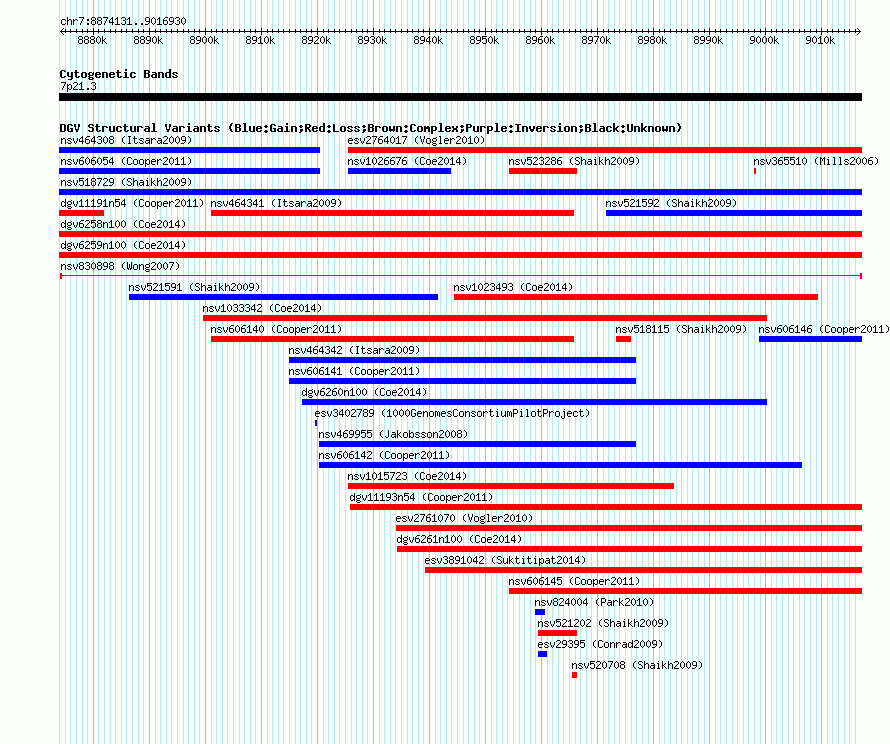Screen dimensions: 890x744
Task: Open variant nsv824004 (Park2010)
Action: coord(594,602)
